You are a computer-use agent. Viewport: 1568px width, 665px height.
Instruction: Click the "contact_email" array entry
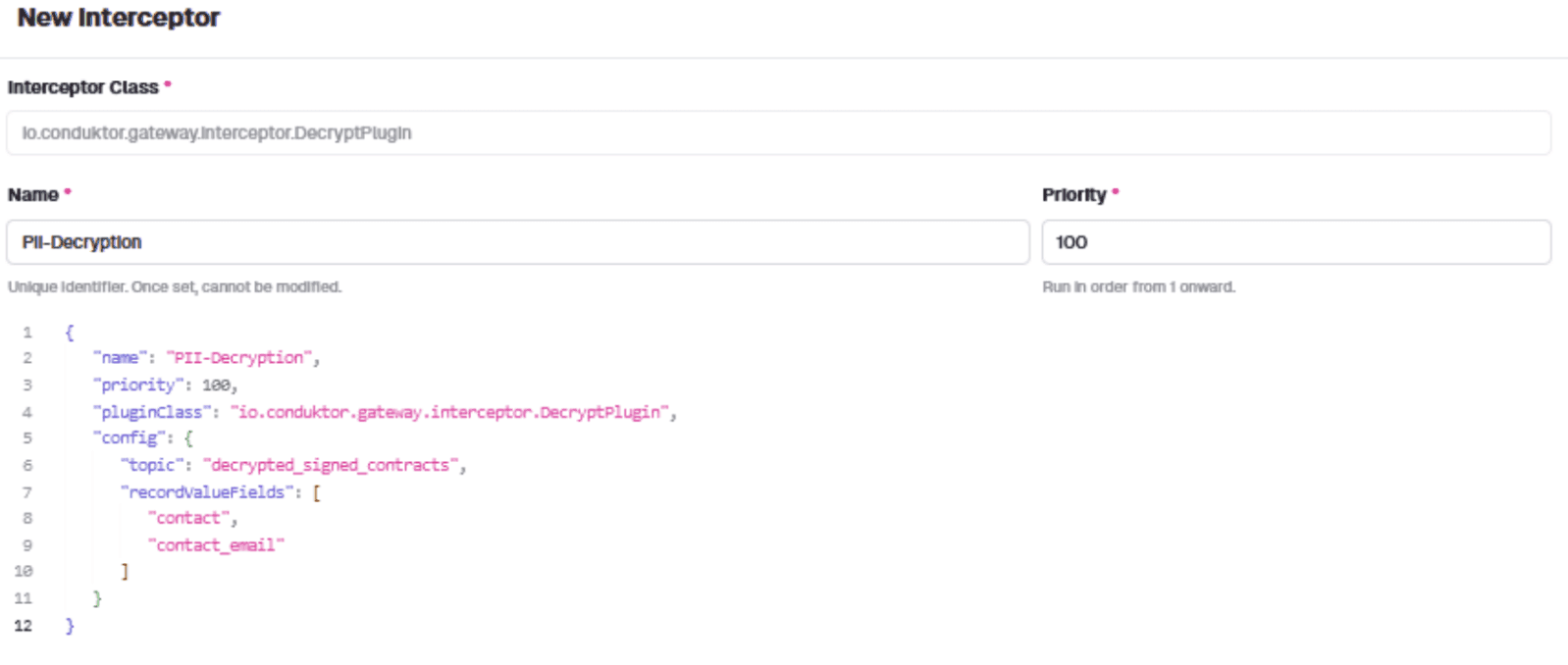pos(216,545)
